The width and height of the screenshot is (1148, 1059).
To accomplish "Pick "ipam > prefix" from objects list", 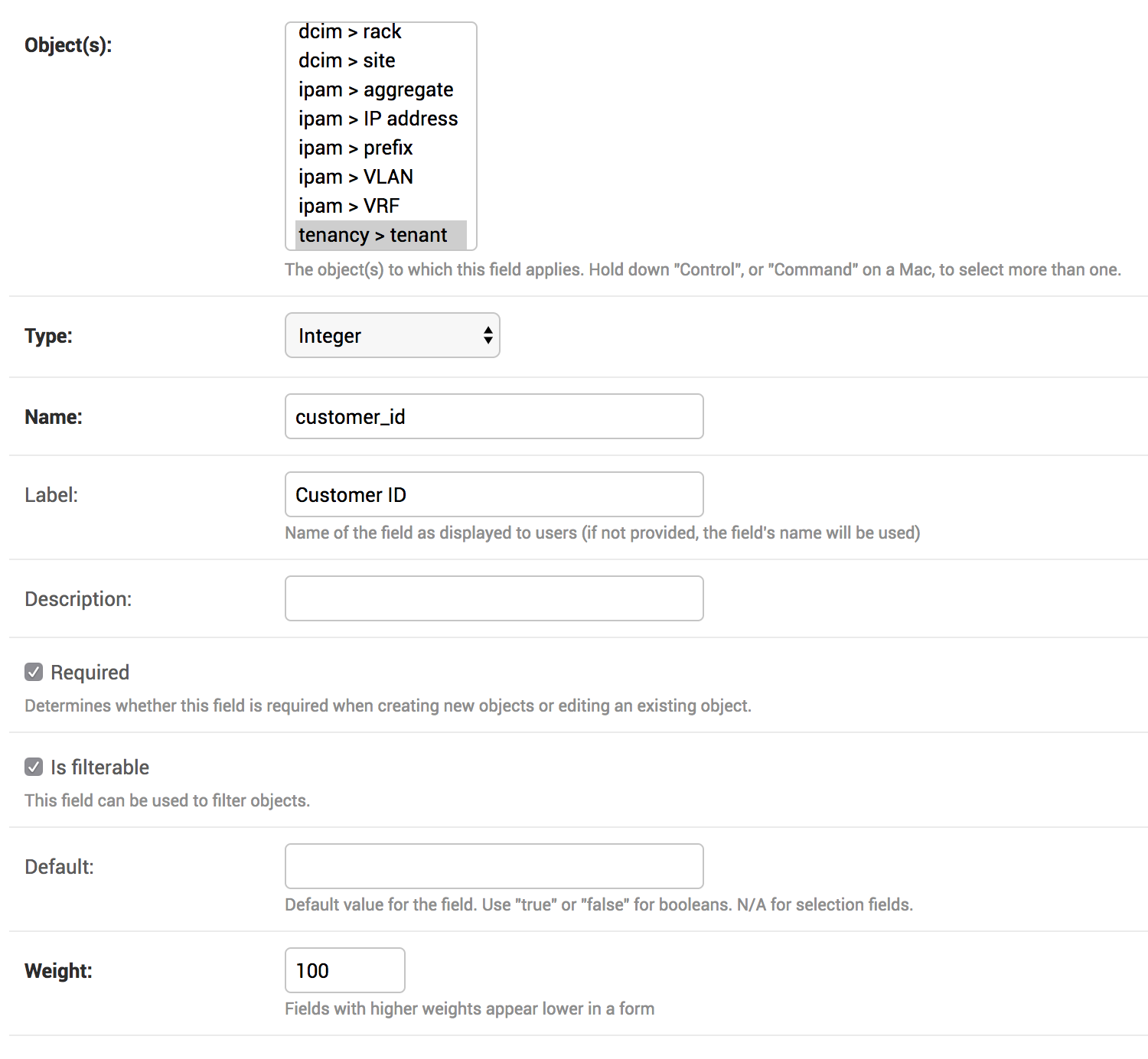I will pyautogui.click(x=355, y=148).
